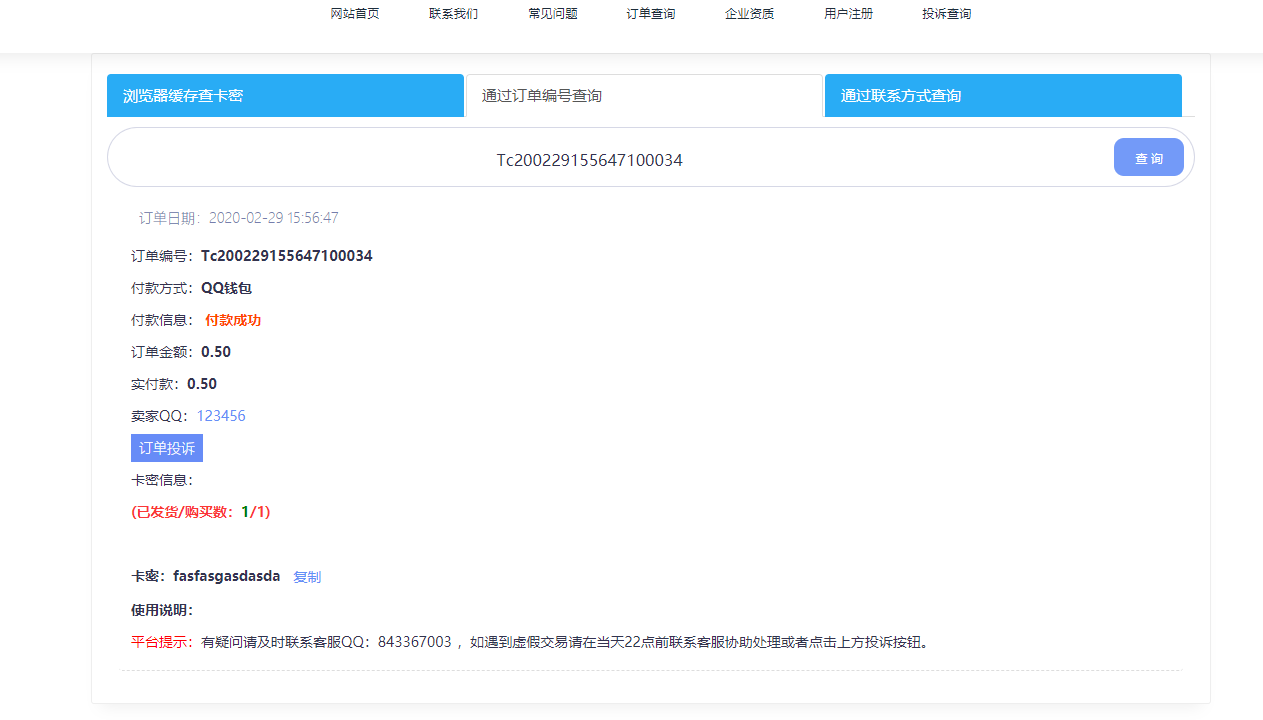This screenshot has height=720, width=1263.
Task: Click the 付款成功 payment status text
Action: tap(233, 320)
